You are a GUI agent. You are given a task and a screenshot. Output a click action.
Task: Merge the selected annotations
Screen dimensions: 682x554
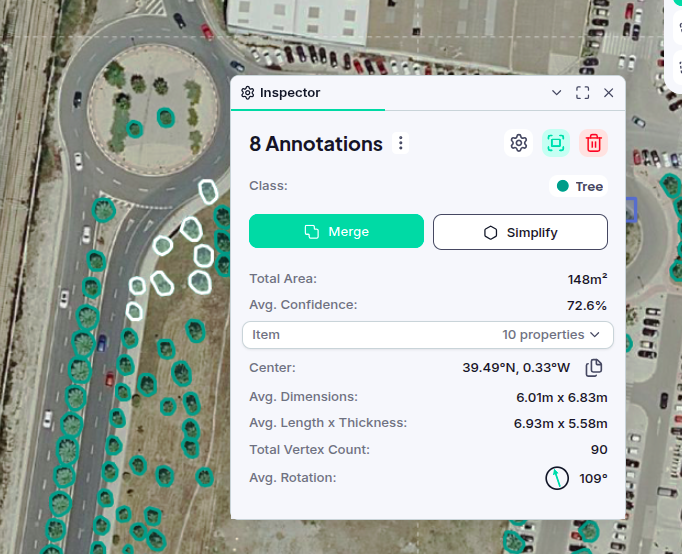point(336,231)
